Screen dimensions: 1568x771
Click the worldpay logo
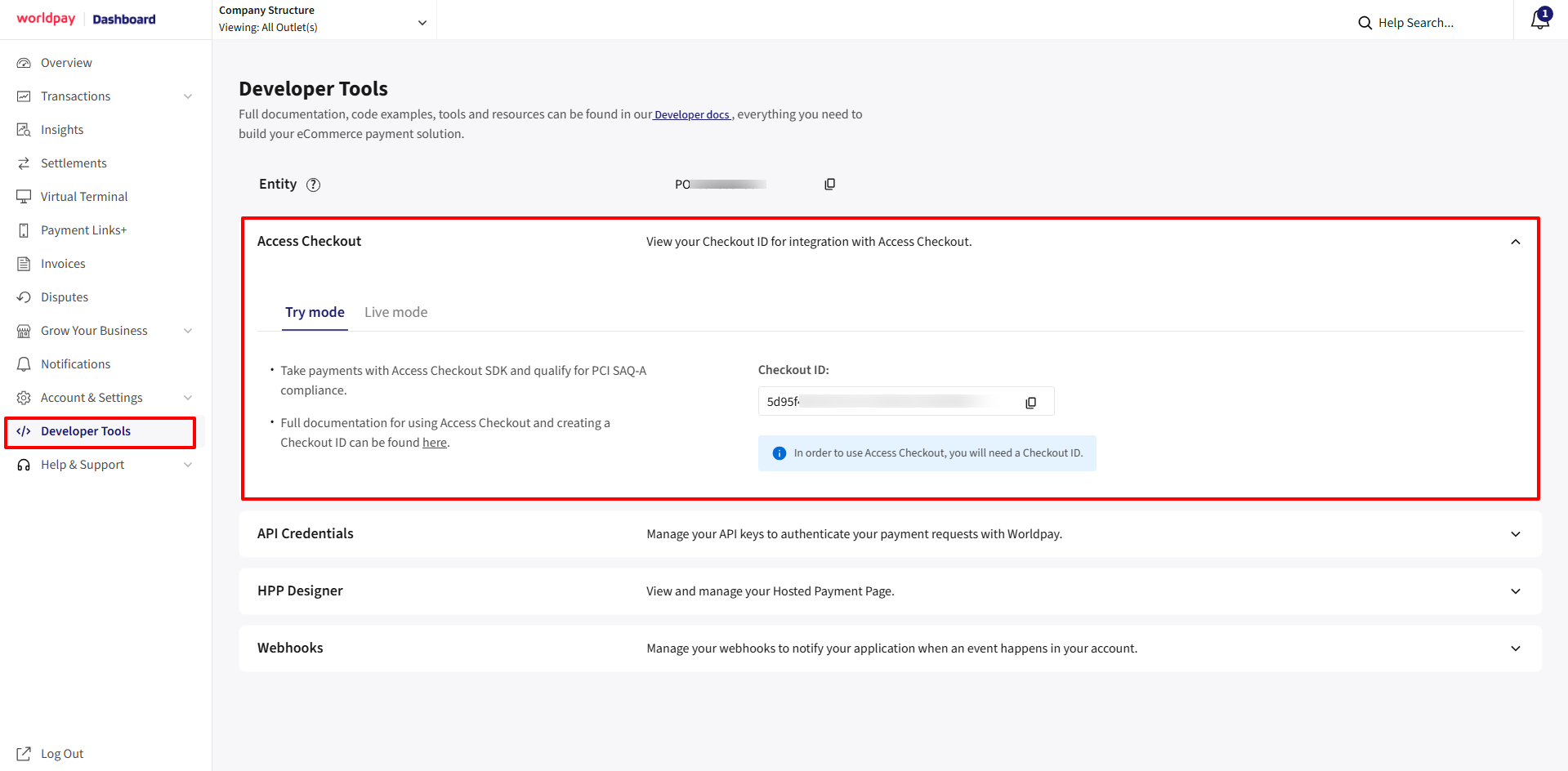46,19
